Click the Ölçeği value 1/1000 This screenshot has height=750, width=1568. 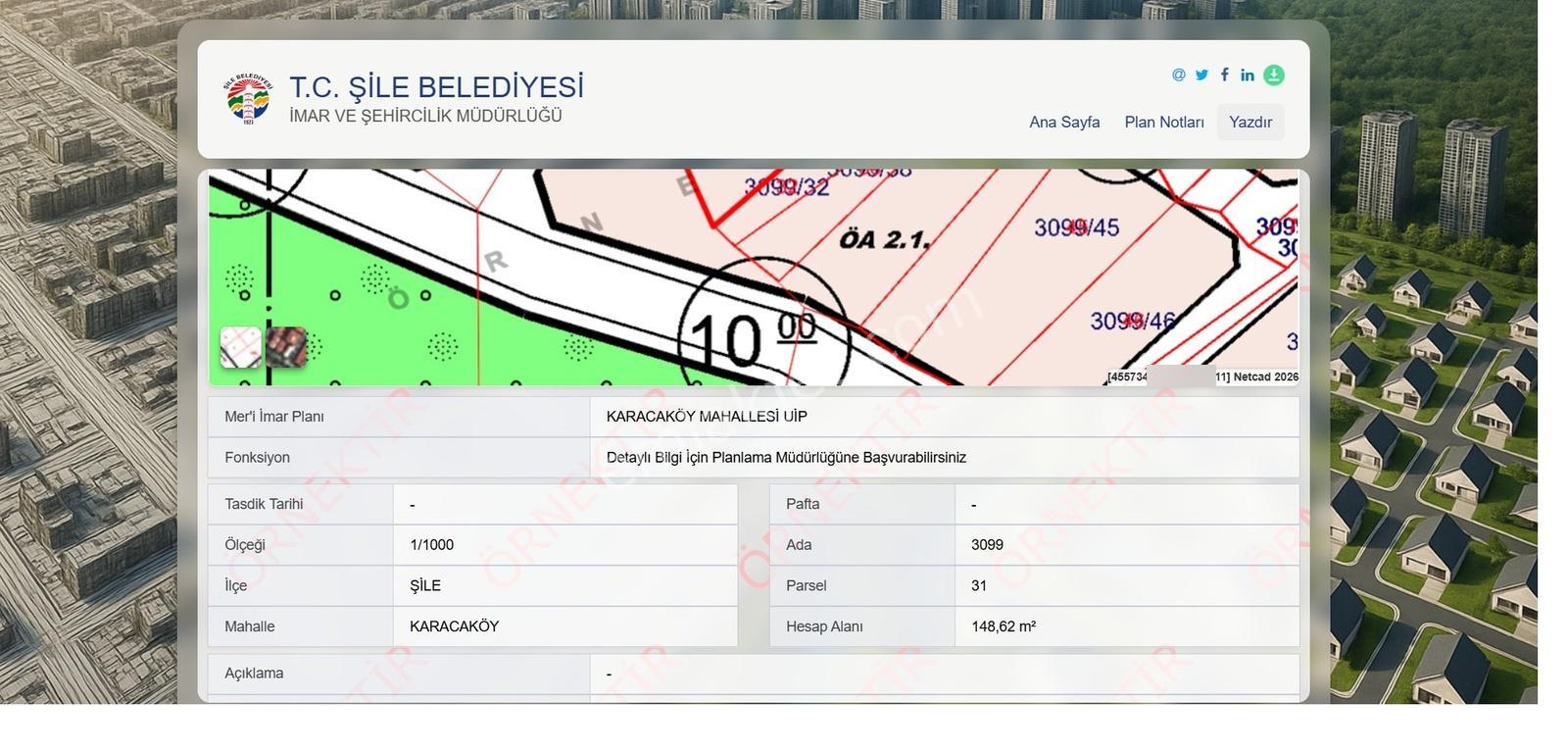click(432, 545)
